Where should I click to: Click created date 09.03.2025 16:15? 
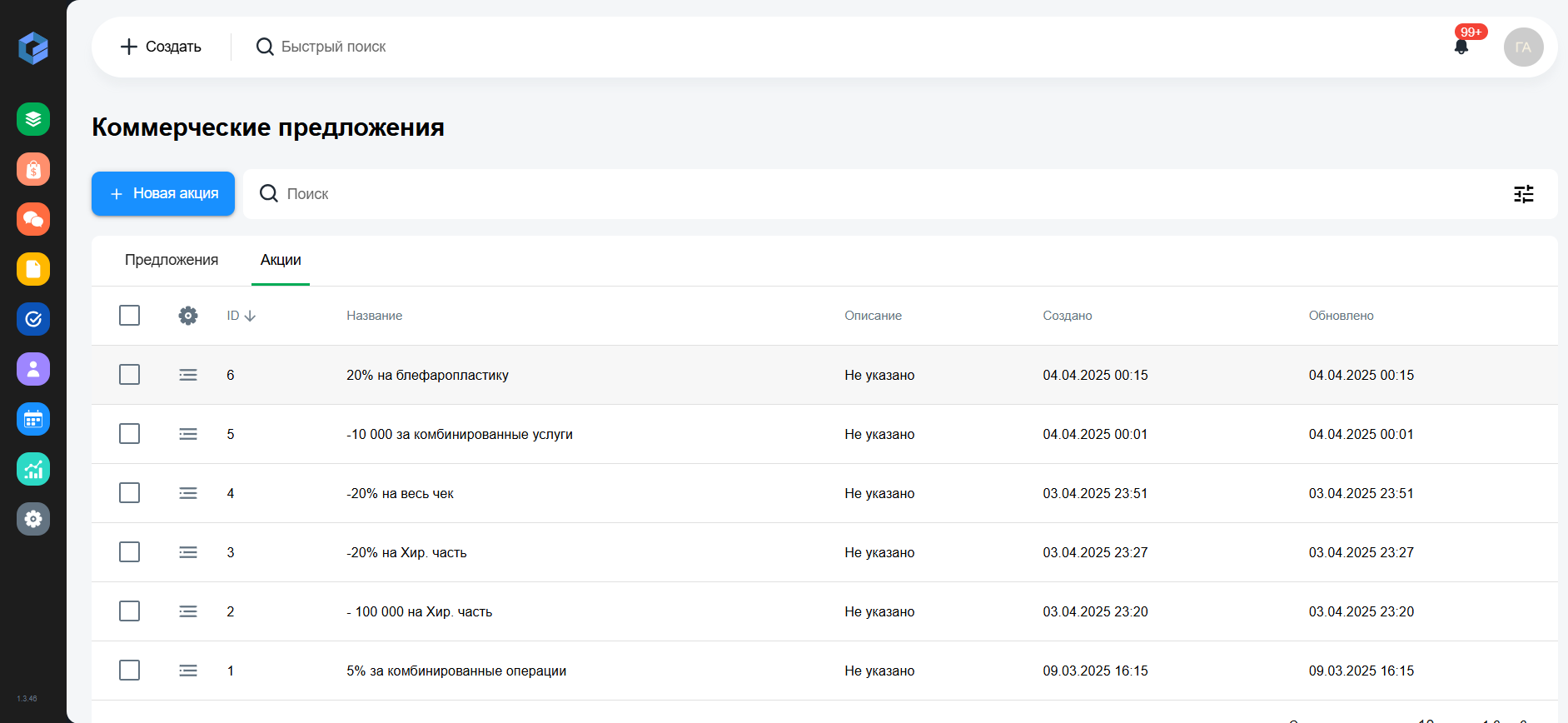tap(1095, 671)
